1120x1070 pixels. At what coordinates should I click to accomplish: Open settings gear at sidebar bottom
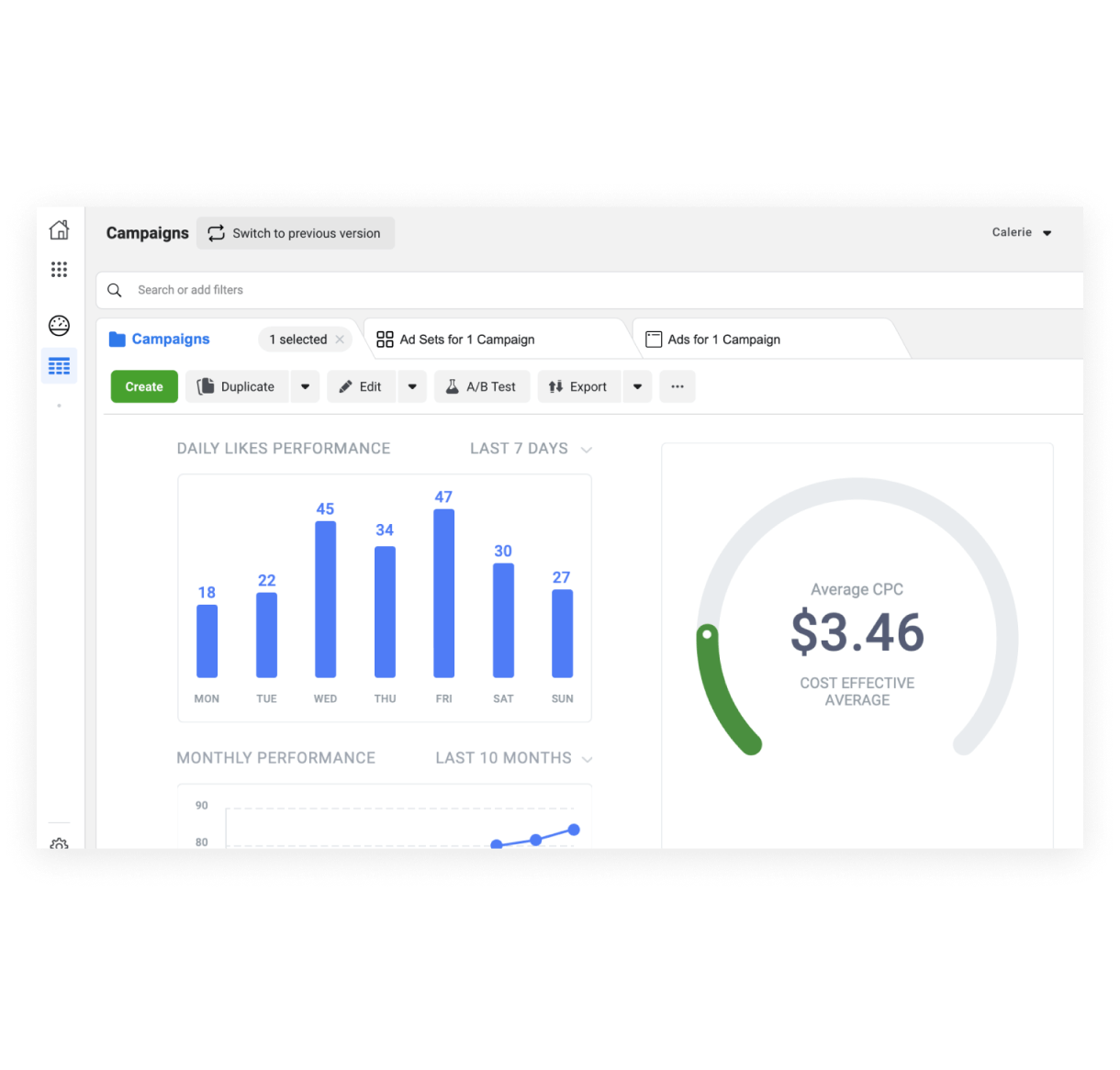click(59, 843)
